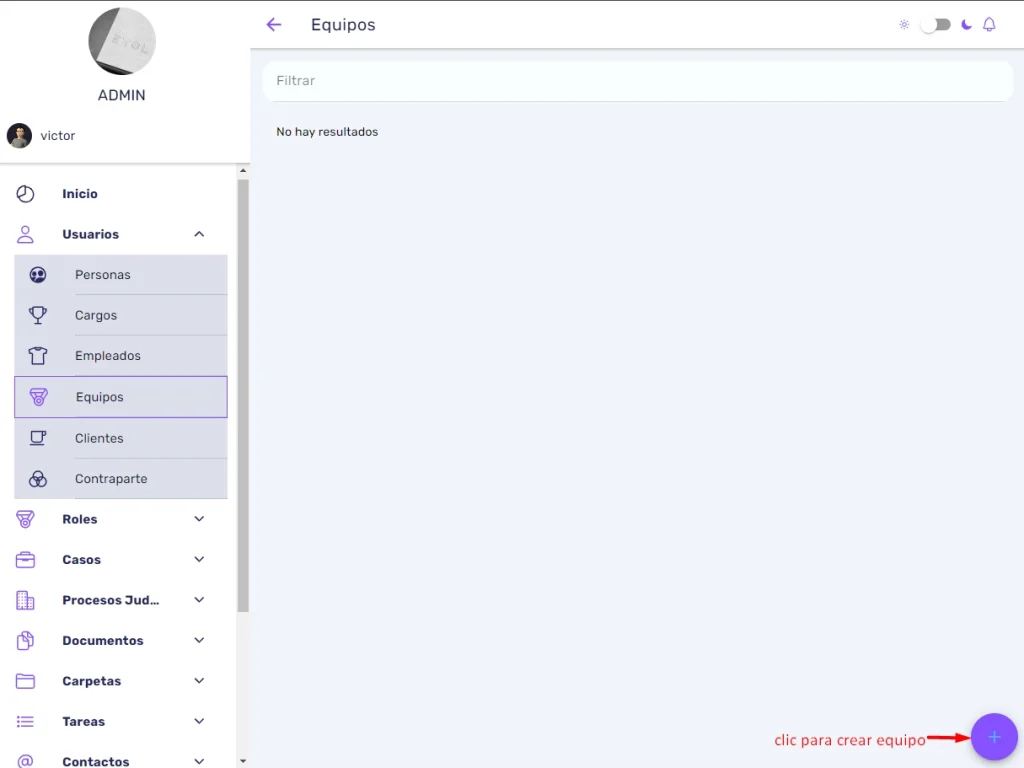This screenshot has width=1024, height=768.
Task: Click the Usuarios person icon
Action: [x=25, y=234]
